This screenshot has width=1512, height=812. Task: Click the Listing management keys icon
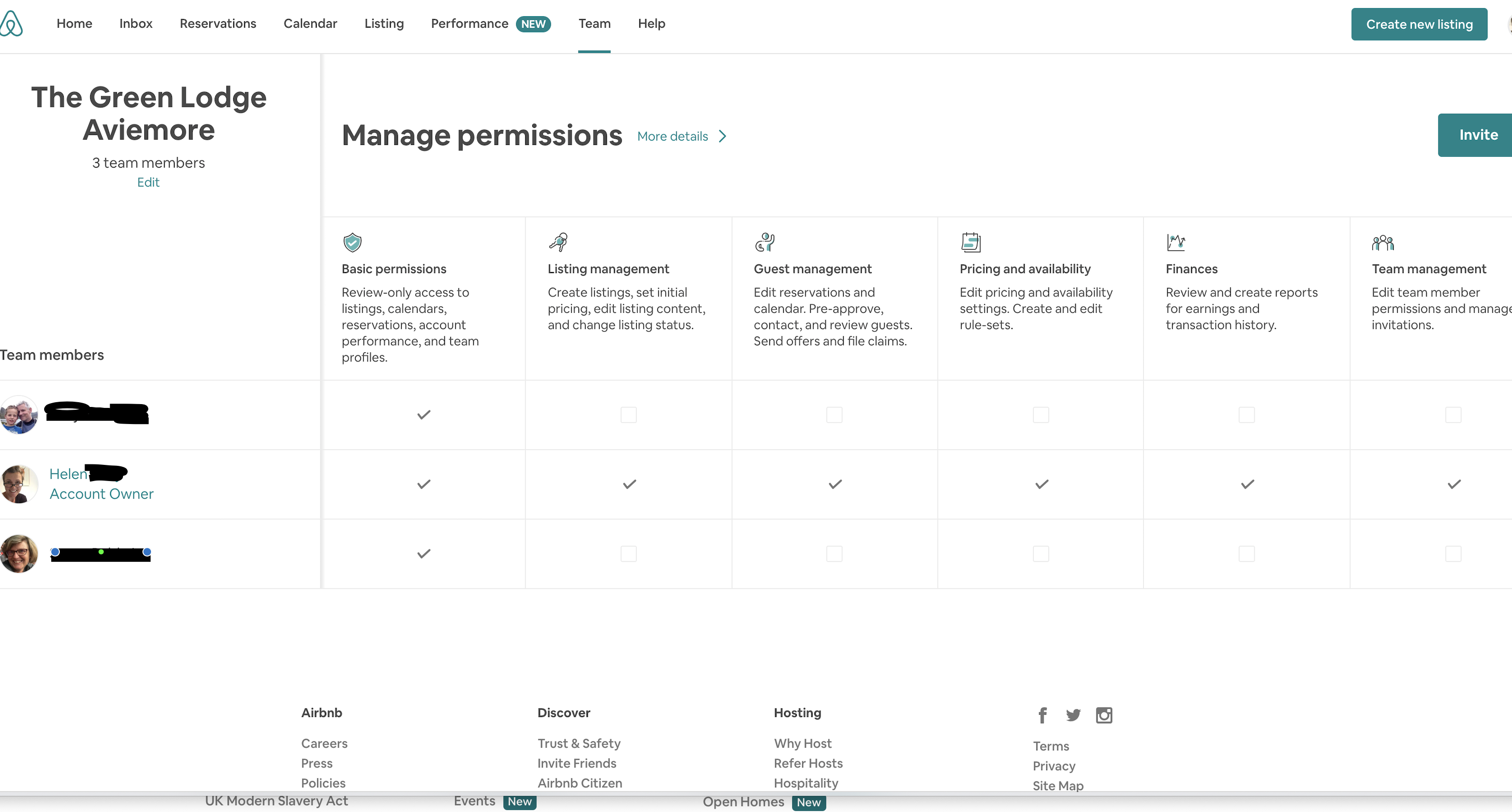558,241
